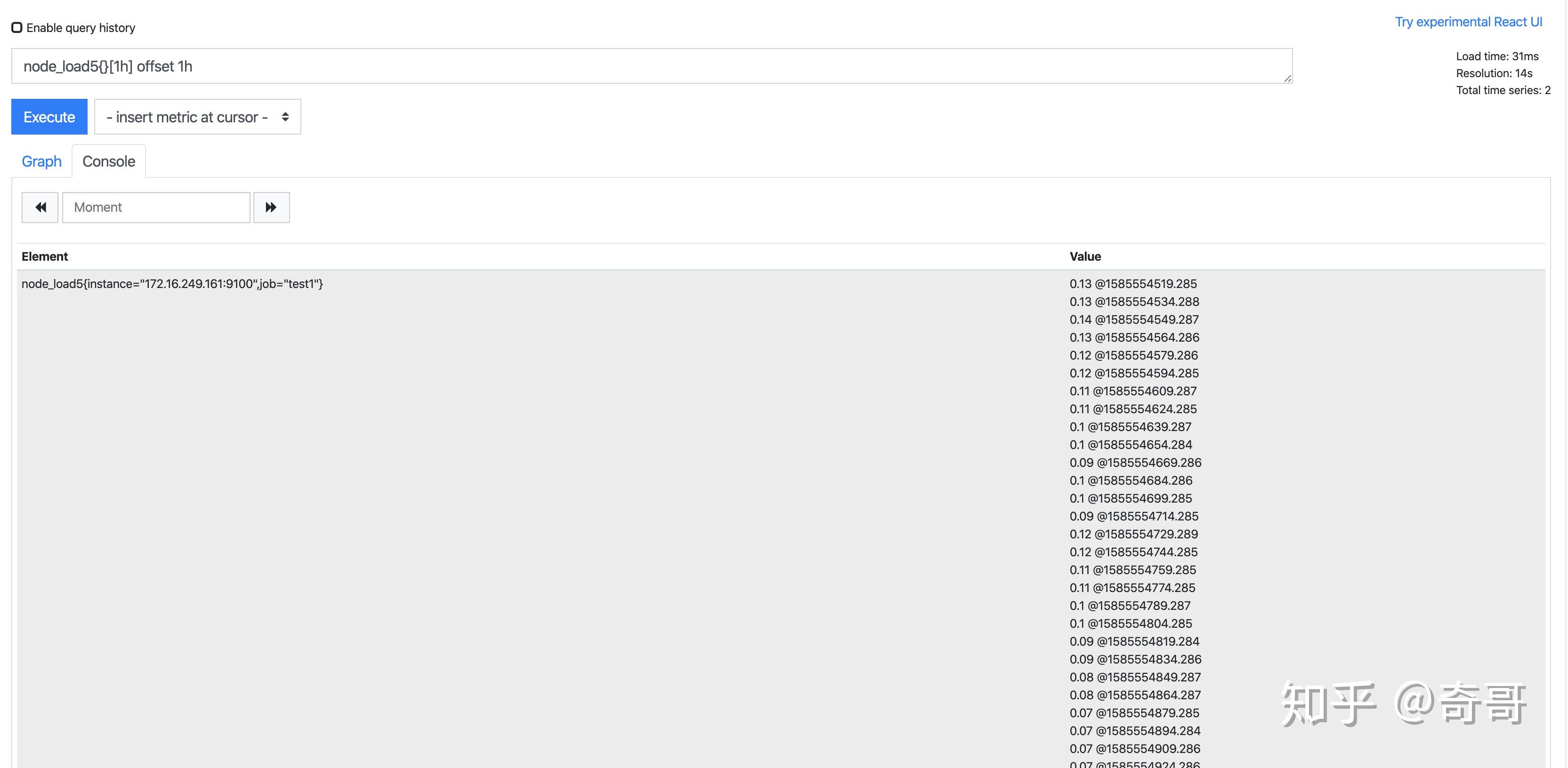Click the Value column header
The height and width of the screenshot is (768, 1568).
click(1085, 256)
